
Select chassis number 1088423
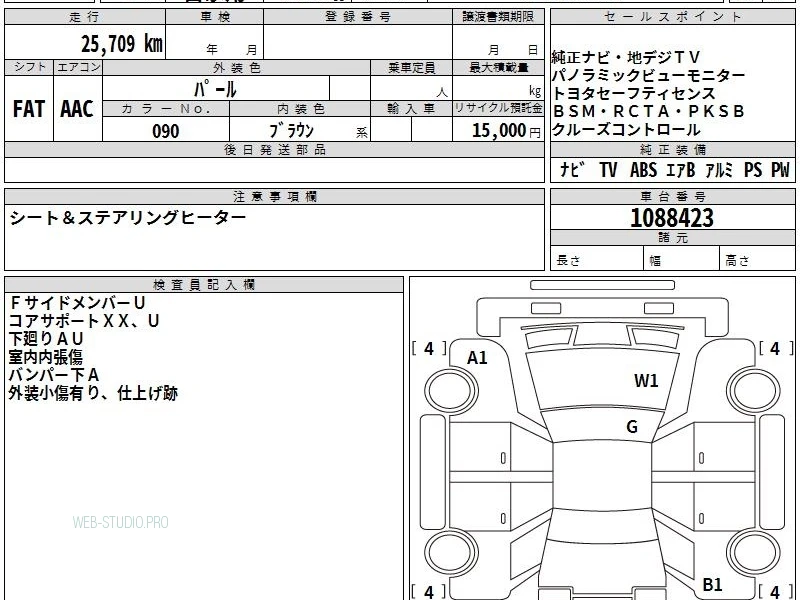tap(672, 218)
